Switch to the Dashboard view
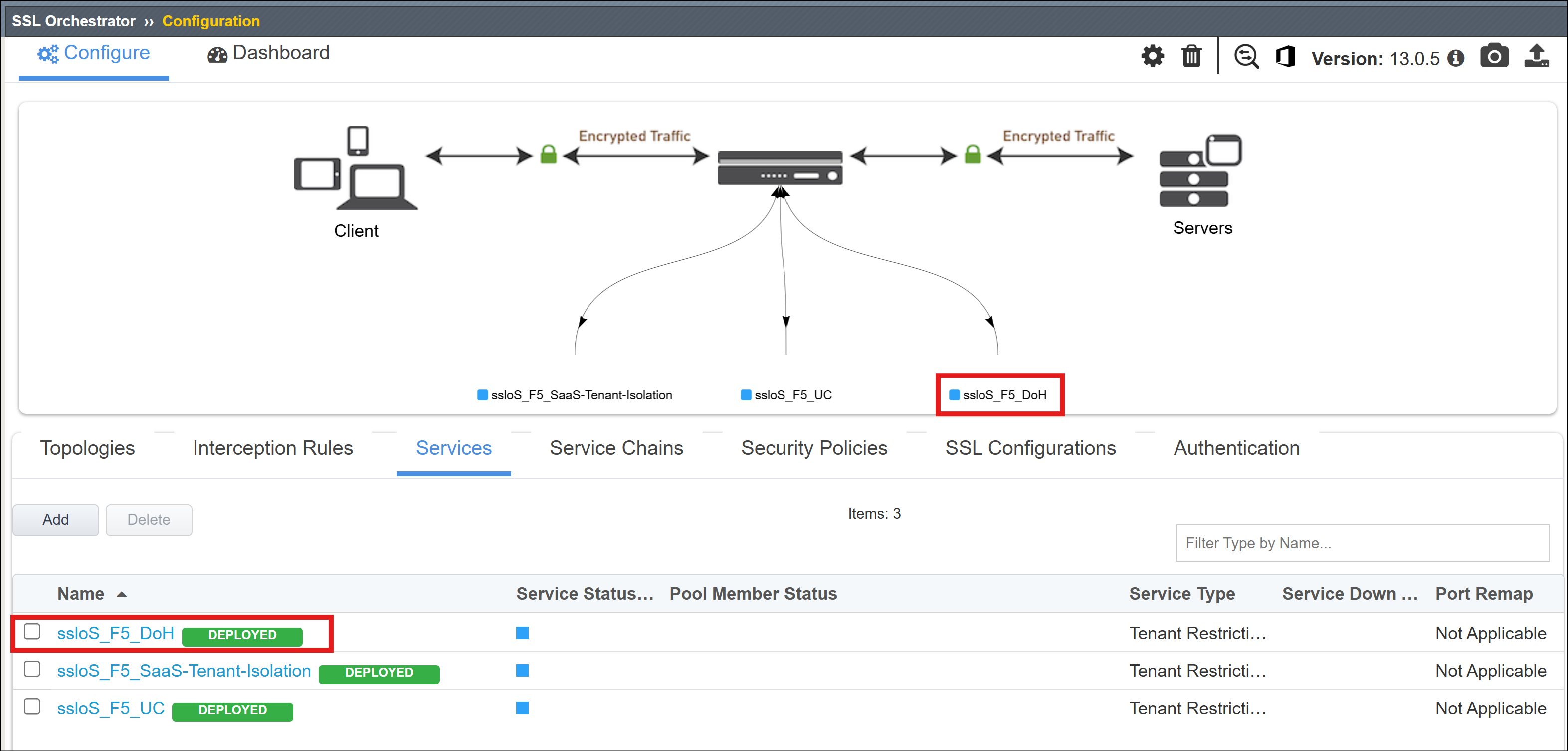 pyautogui.click(x=268, y=53)
